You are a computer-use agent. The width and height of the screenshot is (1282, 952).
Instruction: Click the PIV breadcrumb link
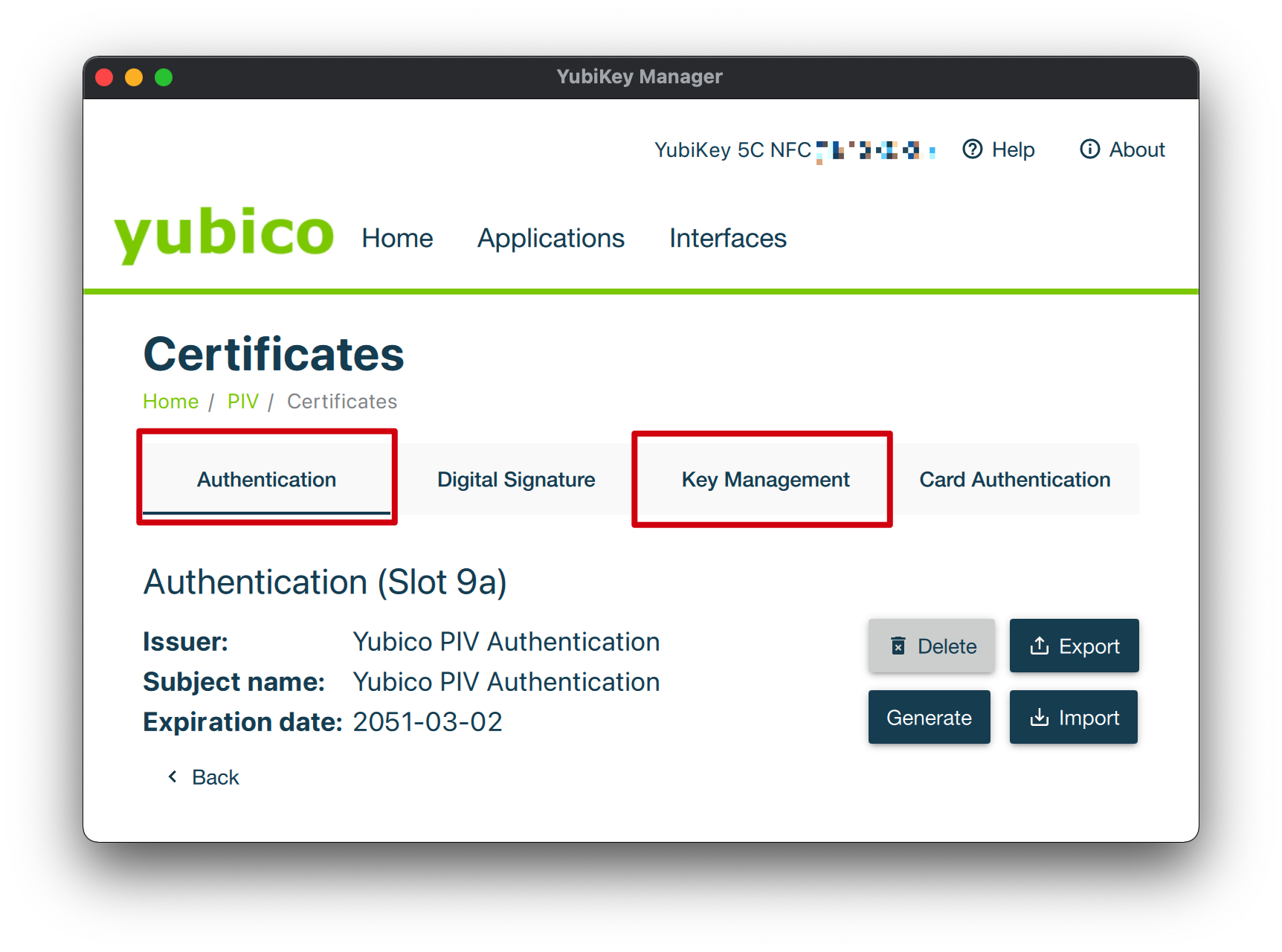coord(243,402)
